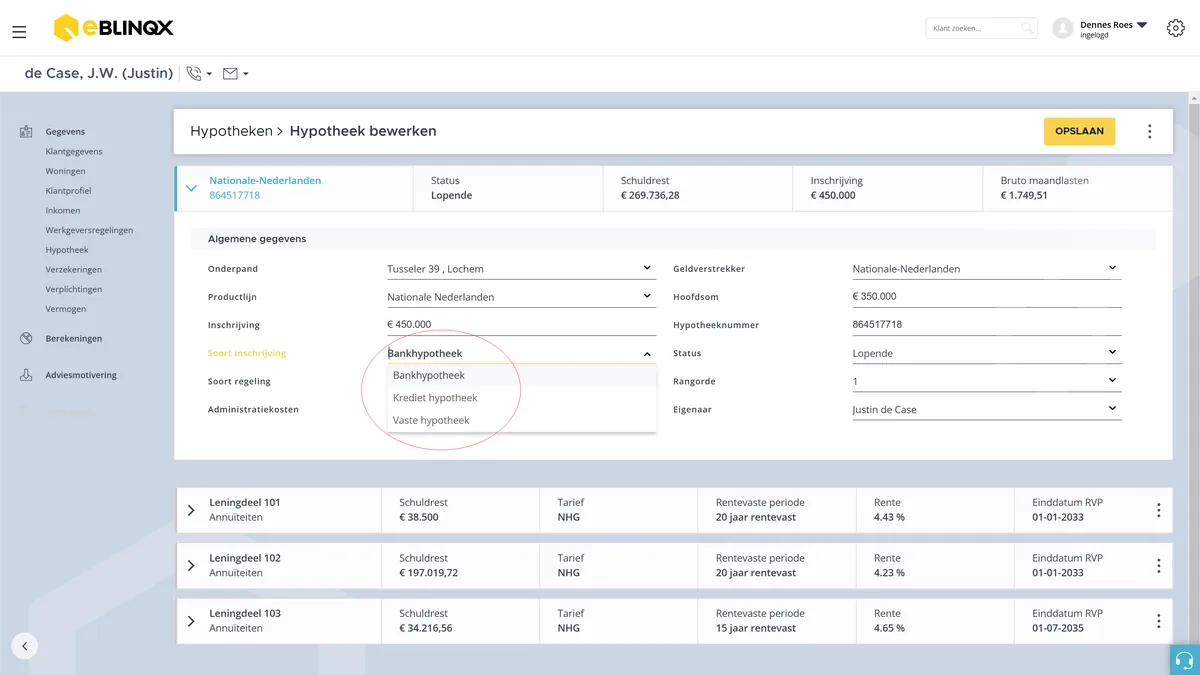Viewport: 1200px width, 675px height.
Task: Go back to Hypotheken breadcrumb
Action: [231, 131]
